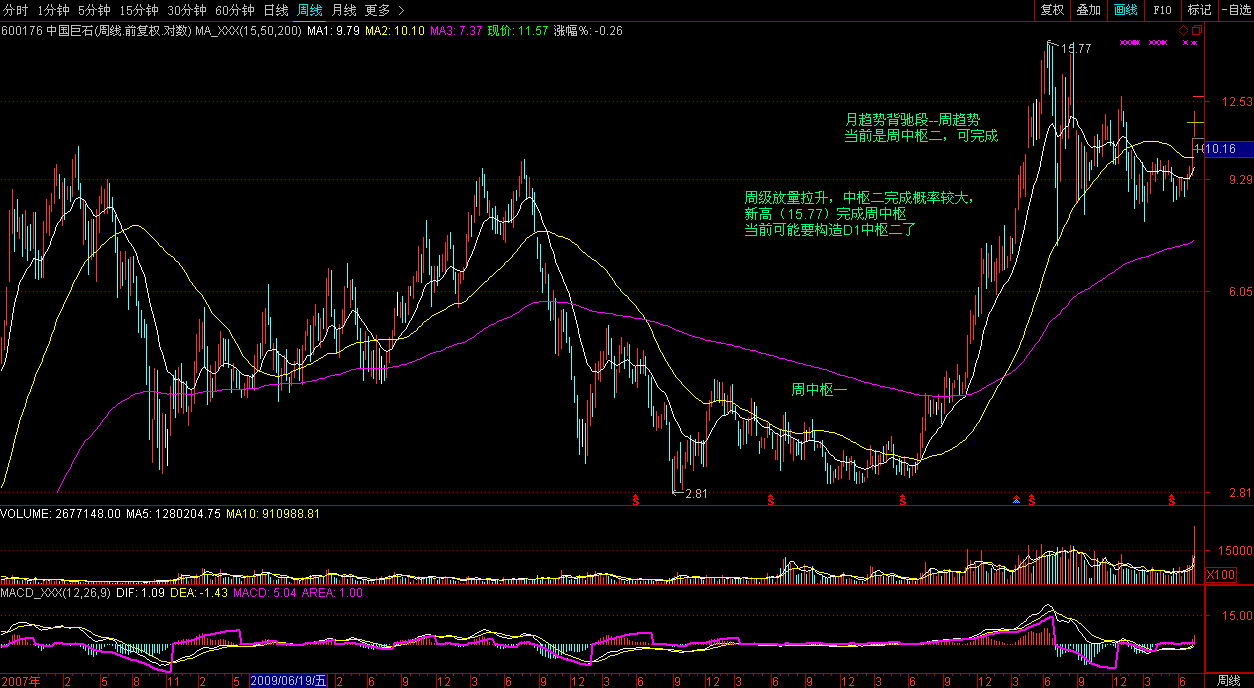The image size is (1254, 688).
Task: Click the 15.77 high price label
Action: point(1076,48)
